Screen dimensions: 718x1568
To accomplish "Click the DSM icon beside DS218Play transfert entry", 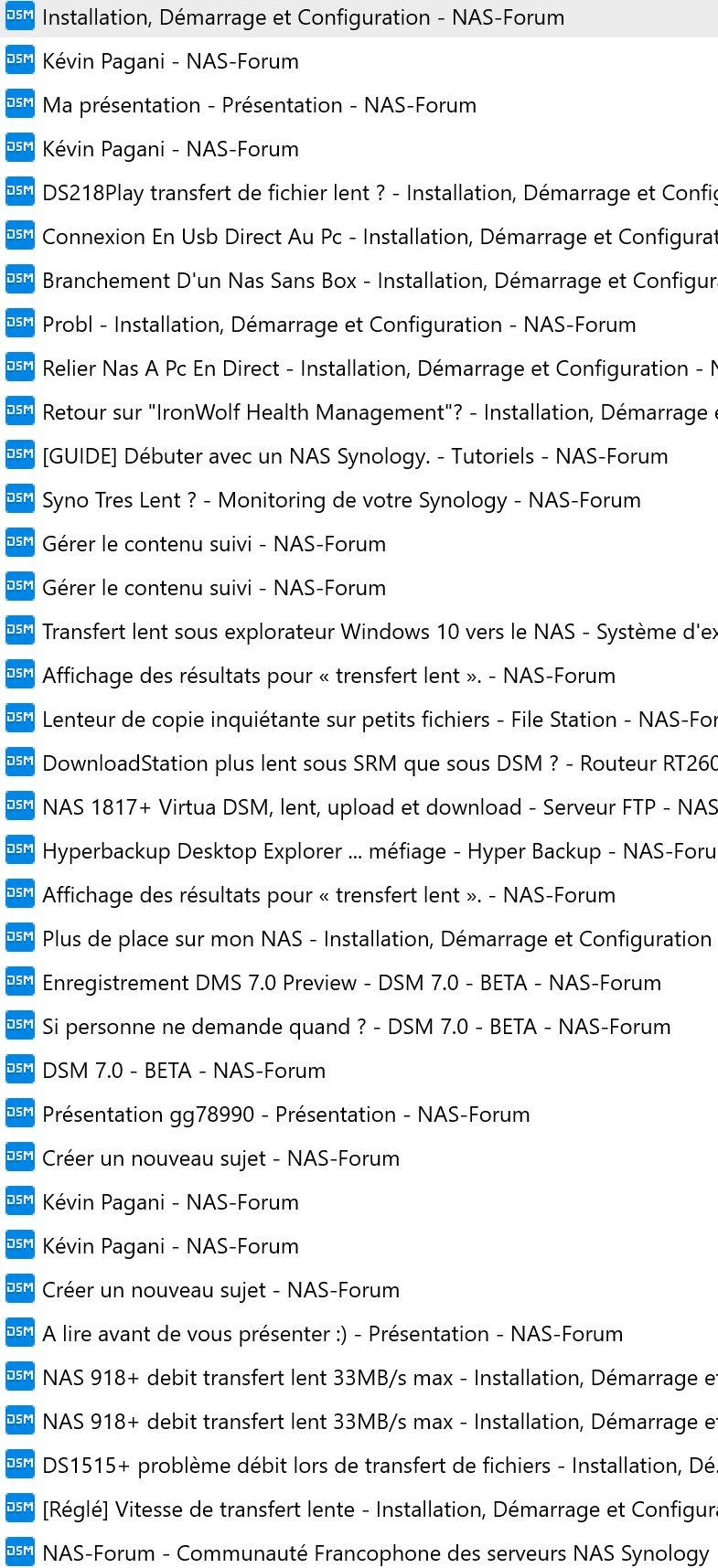I will [19, 192].
